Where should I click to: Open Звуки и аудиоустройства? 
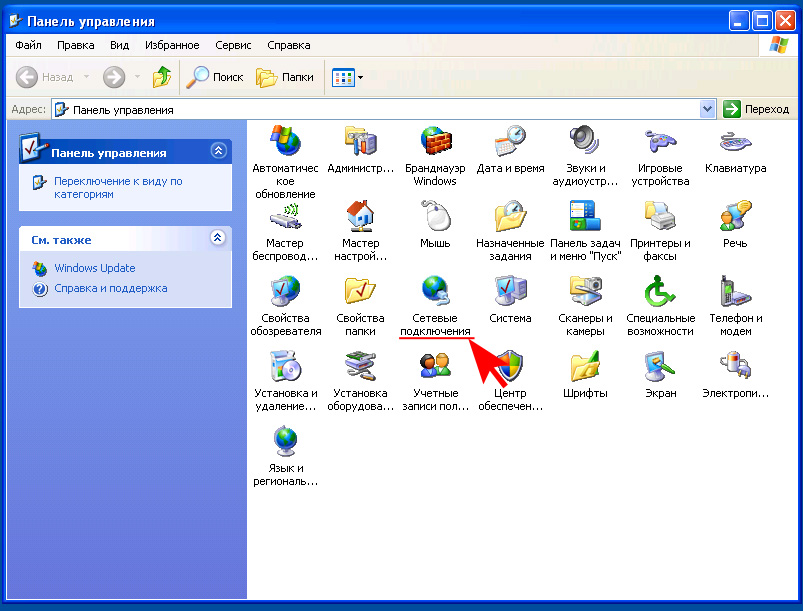click(585, 145)
